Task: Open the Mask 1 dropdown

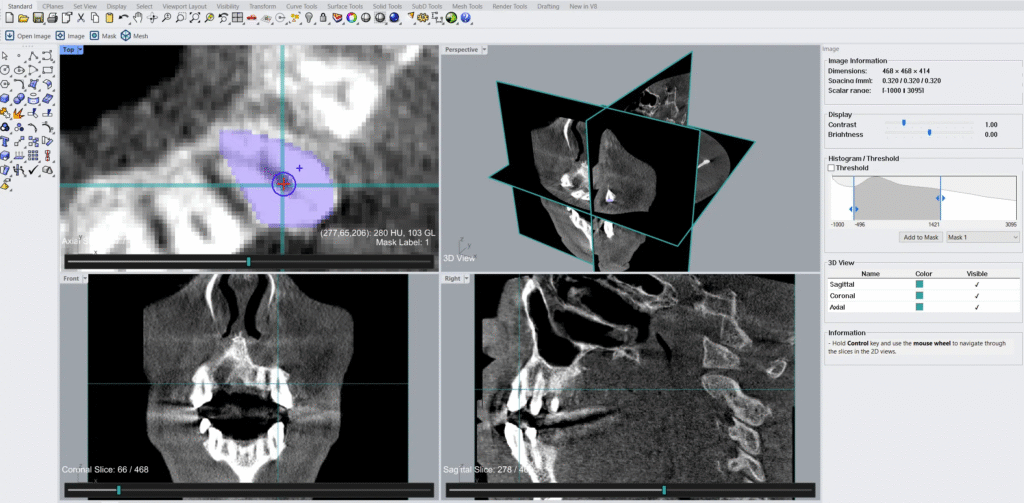Action: tap(982, 238)
